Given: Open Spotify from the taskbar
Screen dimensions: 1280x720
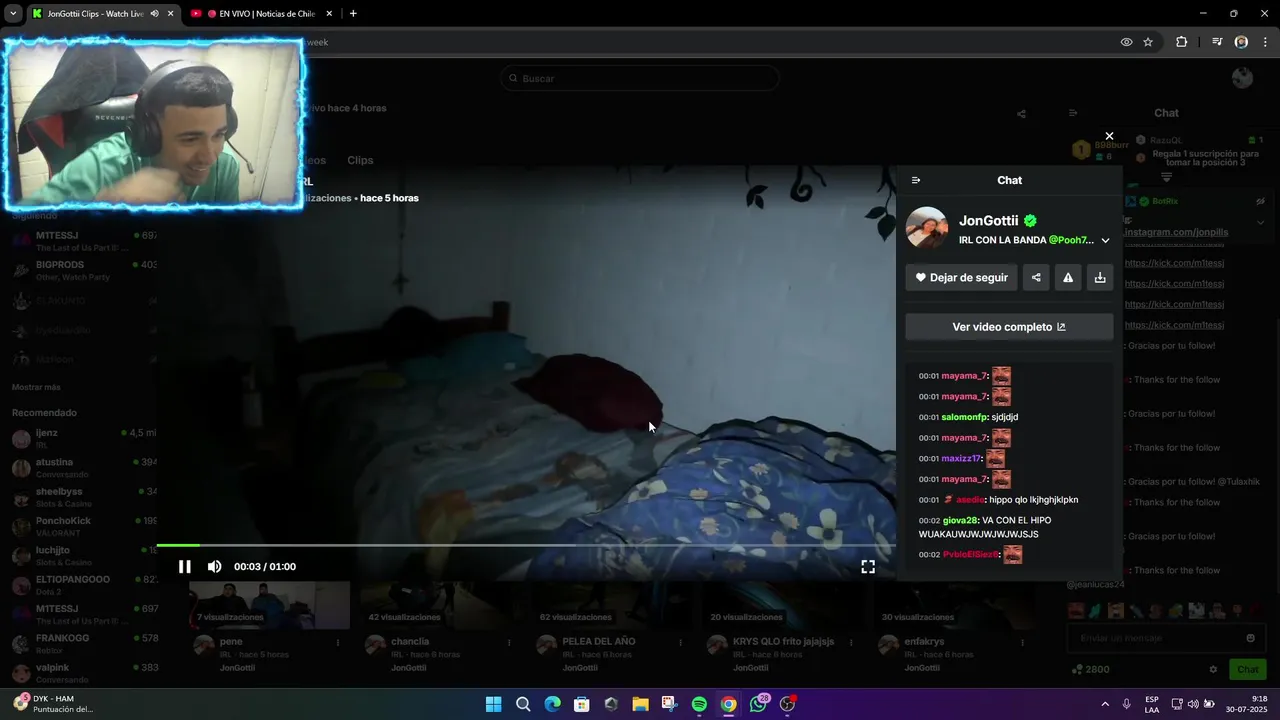Looking at the screenshot, I should [699, 704].
